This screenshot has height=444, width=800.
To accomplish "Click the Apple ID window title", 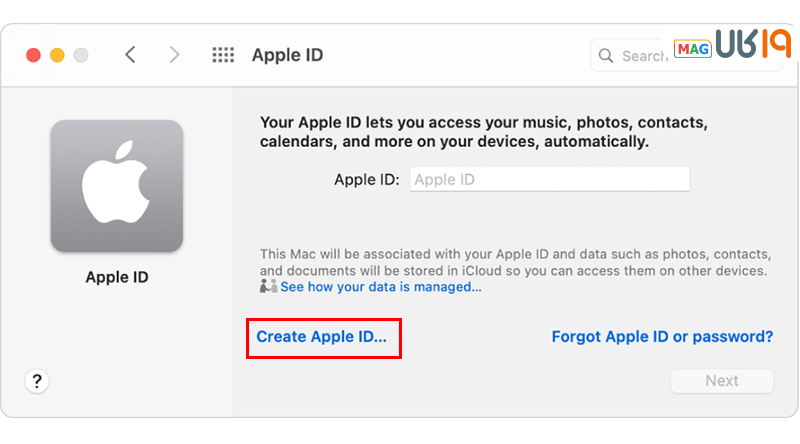I will click(287, 55).
